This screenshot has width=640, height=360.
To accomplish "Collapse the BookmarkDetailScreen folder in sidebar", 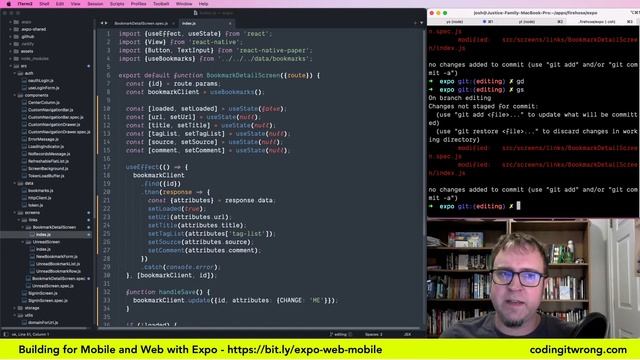I will 23,227.
